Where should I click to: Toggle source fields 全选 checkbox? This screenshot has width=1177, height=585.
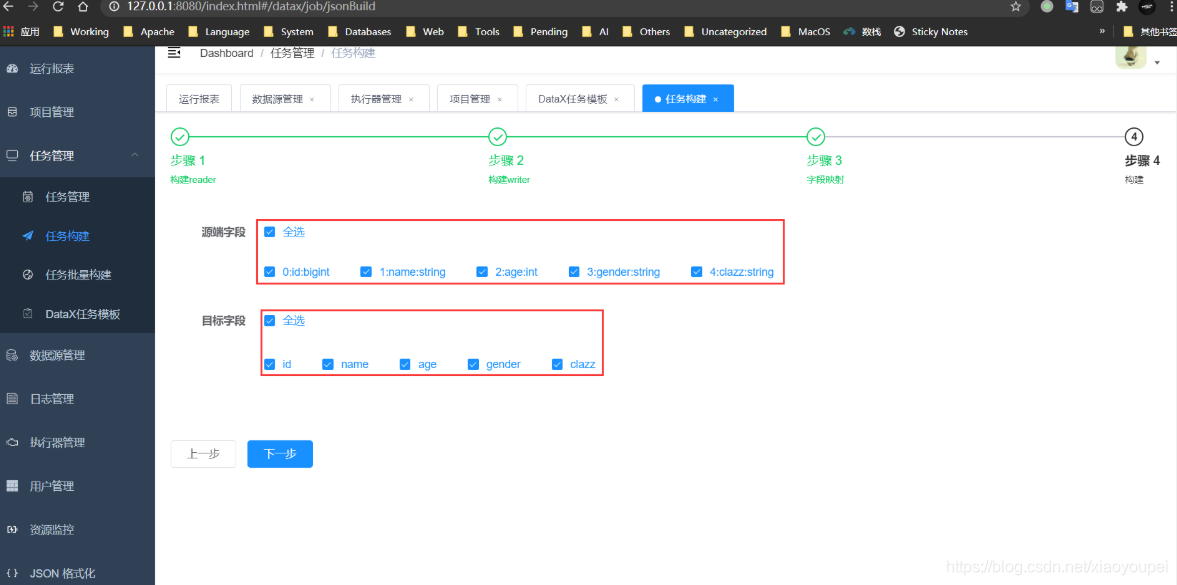click(x=269, y=232)
